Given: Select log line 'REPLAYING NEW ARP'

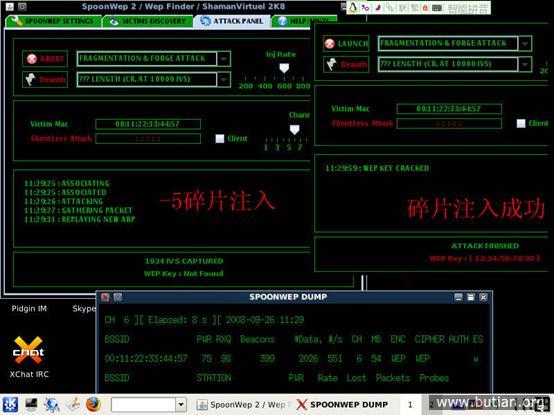Looking at the screenshot, I should tap(80, 219).
